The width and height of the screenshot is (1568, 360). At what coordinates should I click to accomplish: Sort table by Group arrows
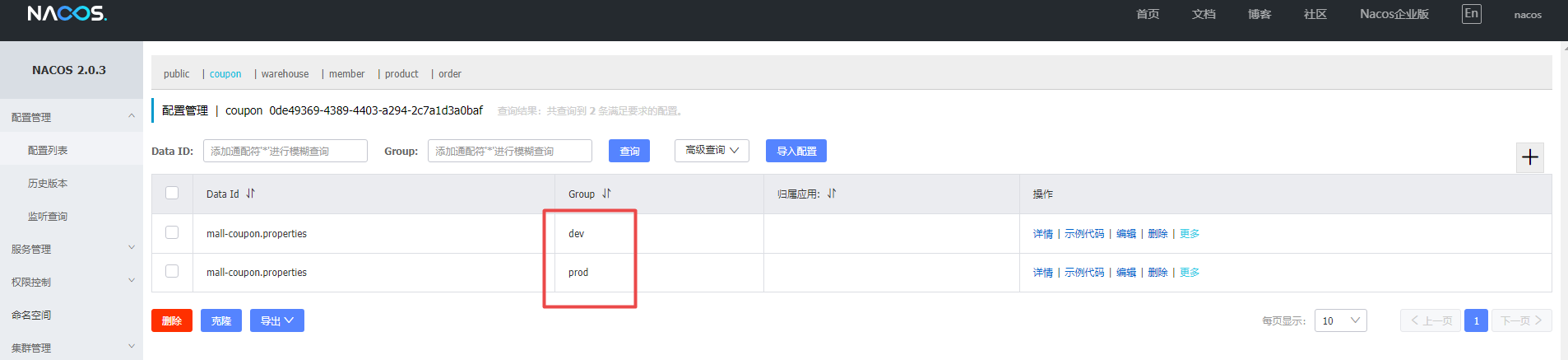[607, 194]
